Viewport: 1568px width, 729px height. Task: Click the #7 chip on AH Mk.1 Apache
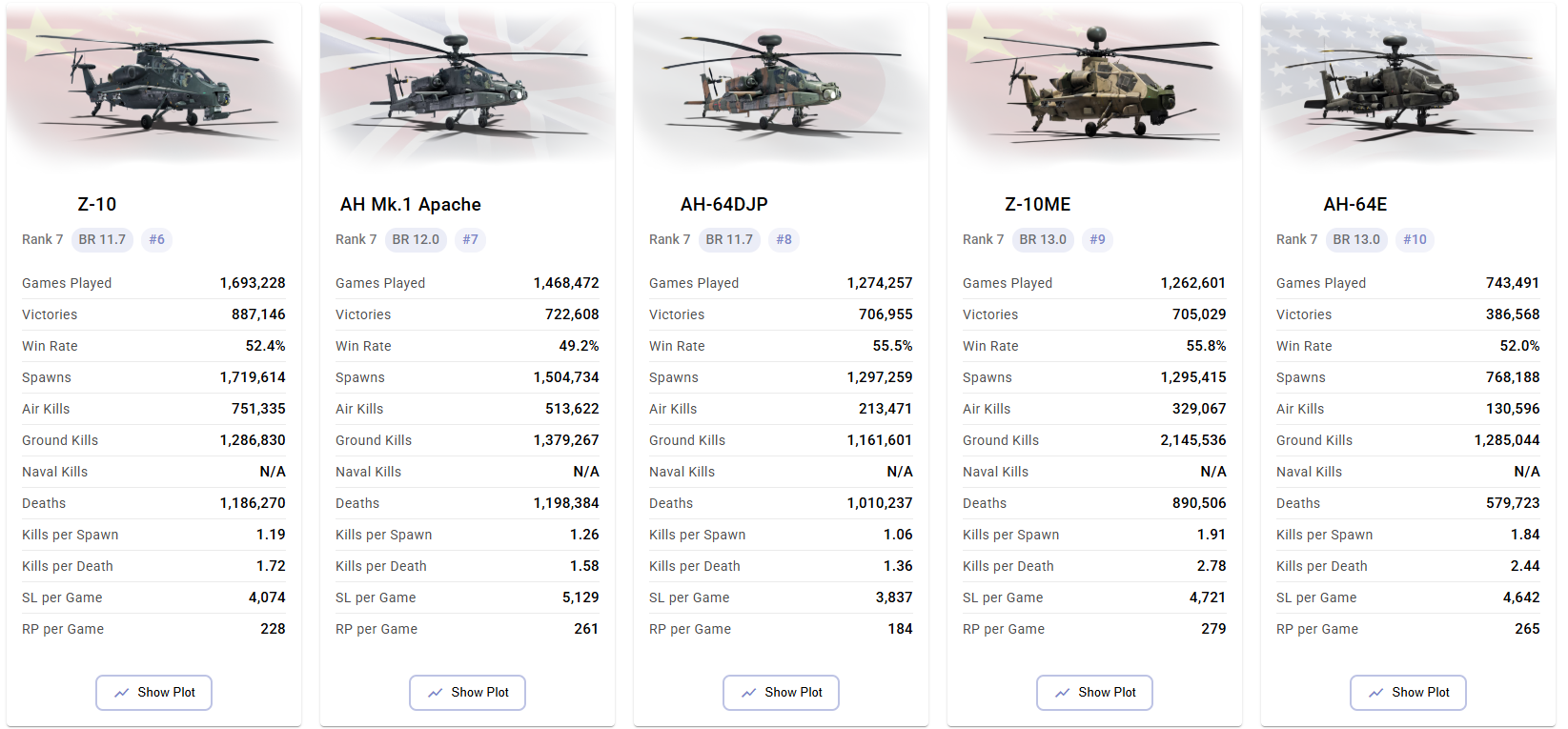(471, 239)
